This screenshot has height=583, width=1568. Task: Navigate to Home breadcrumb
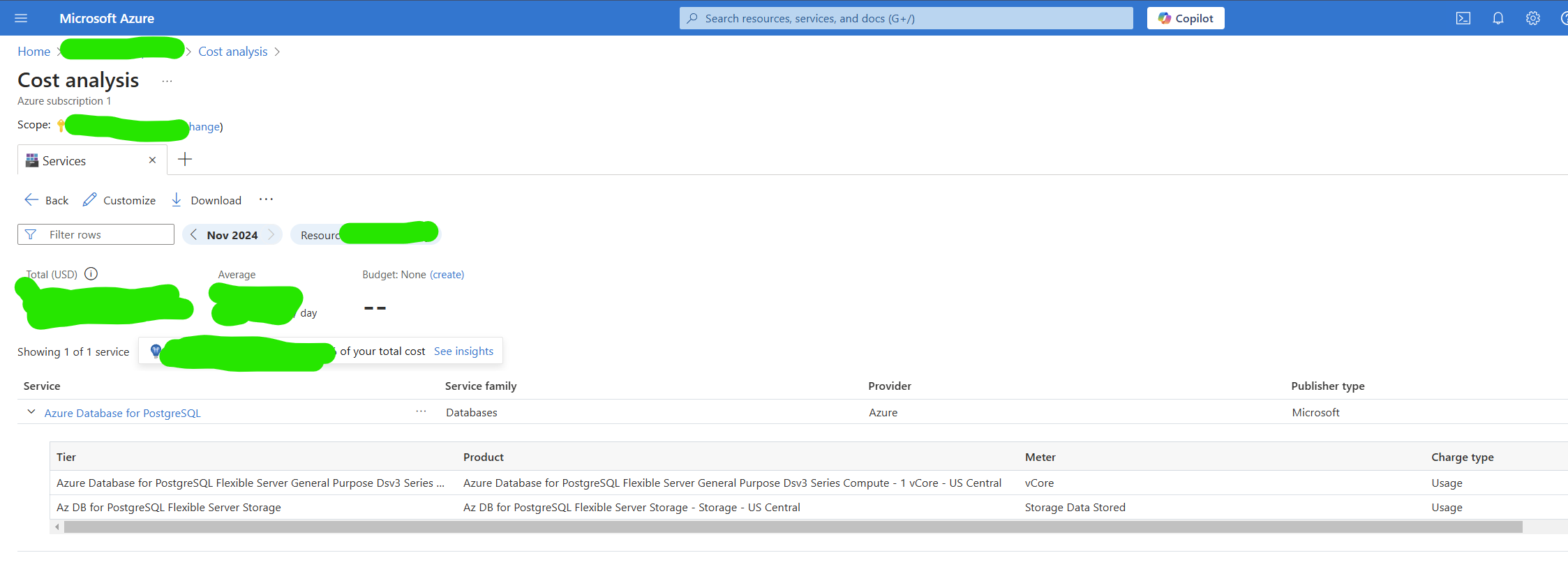pos(33,52)
